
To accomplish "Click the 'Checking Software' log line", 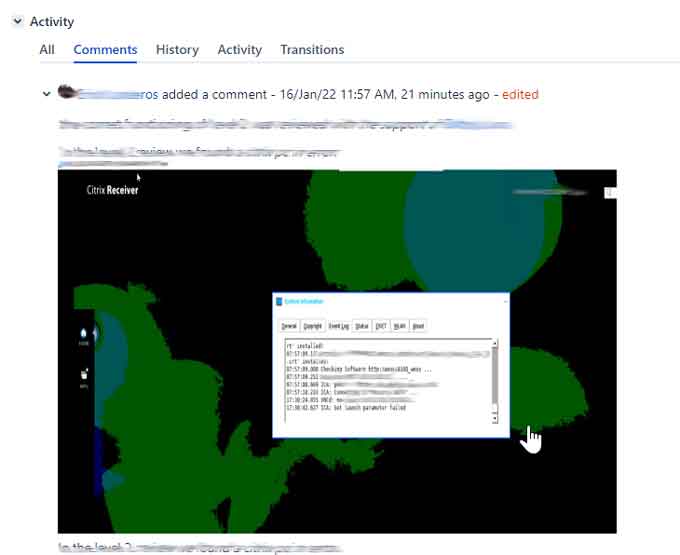I will (x=359, y=369).
